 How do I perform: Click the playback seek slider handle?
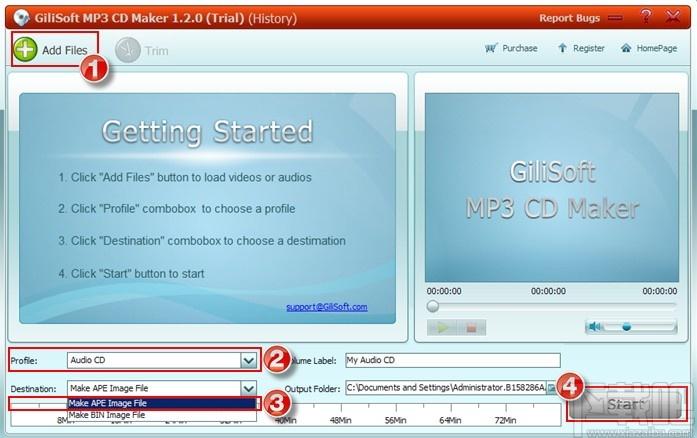tap(433, 306)
